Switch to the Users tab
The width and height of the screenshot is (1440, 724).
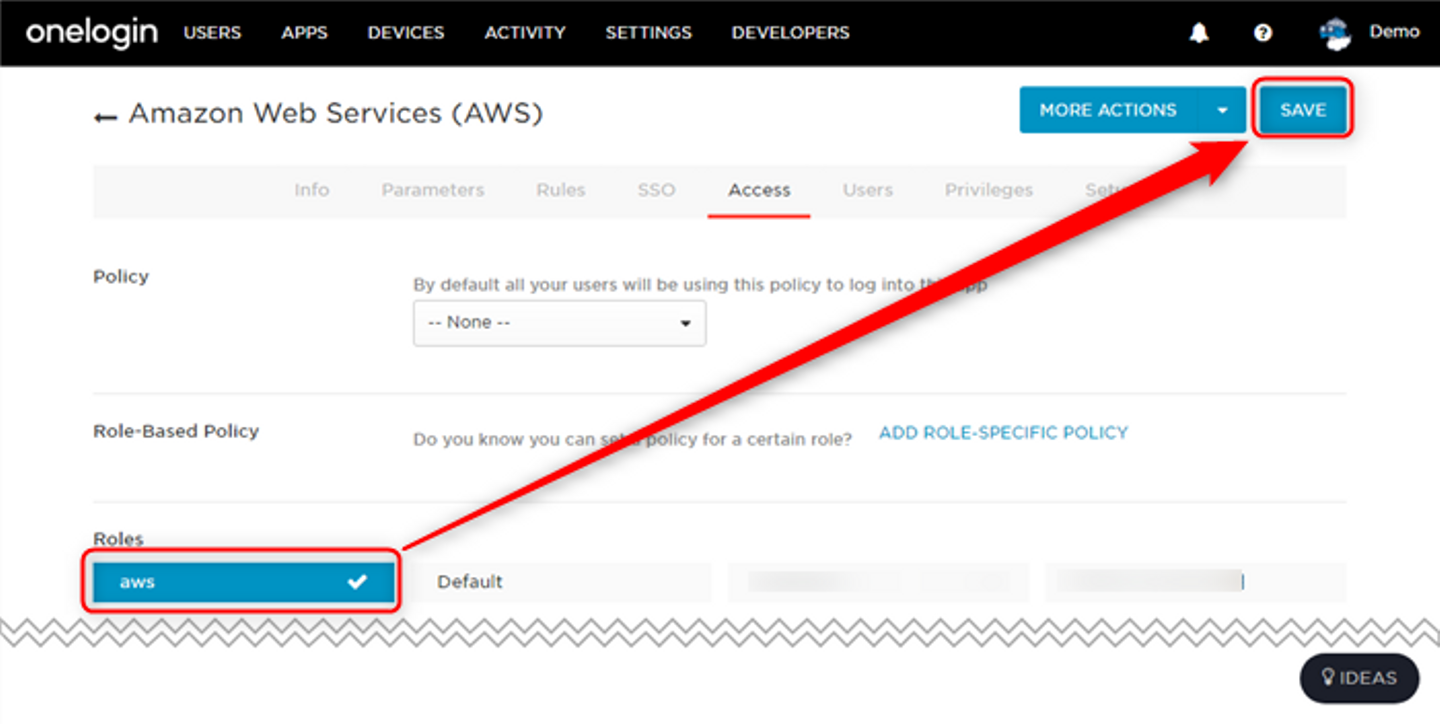click(x=868, y=190)
